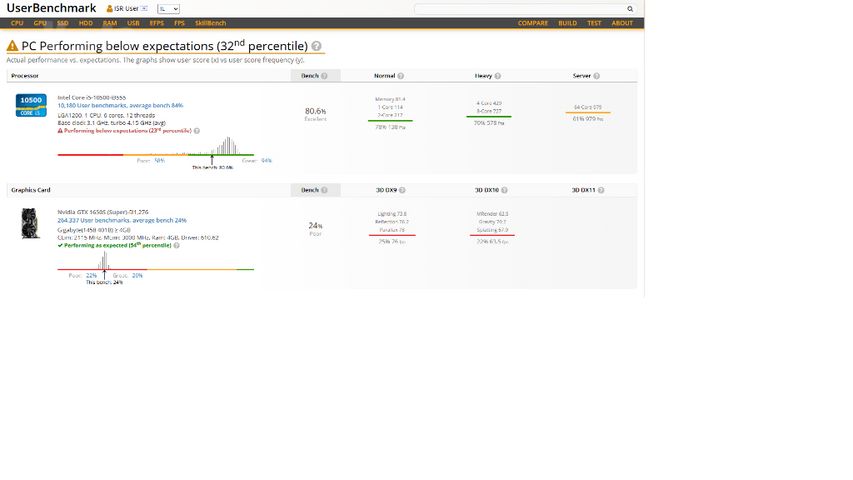This screenshot has width=853, height=480.
Task: Click help icon next to Server column
Action: 596,76
